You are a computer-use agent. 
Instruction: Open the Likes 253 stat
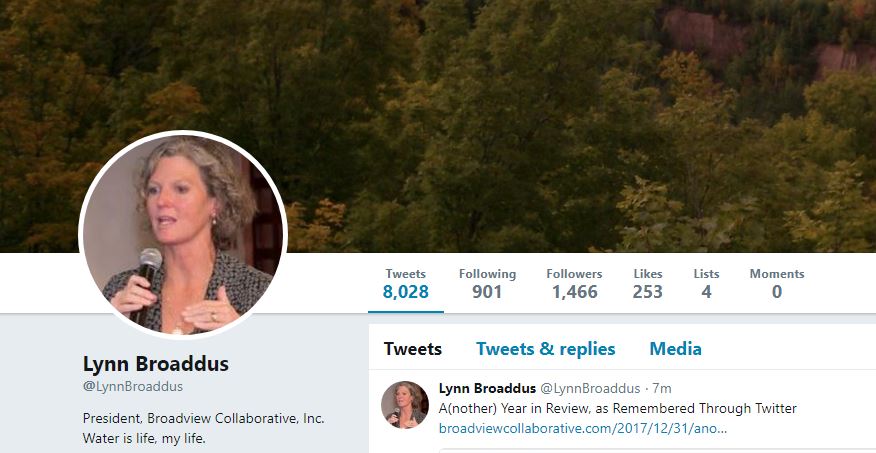[x=648, y=283]
